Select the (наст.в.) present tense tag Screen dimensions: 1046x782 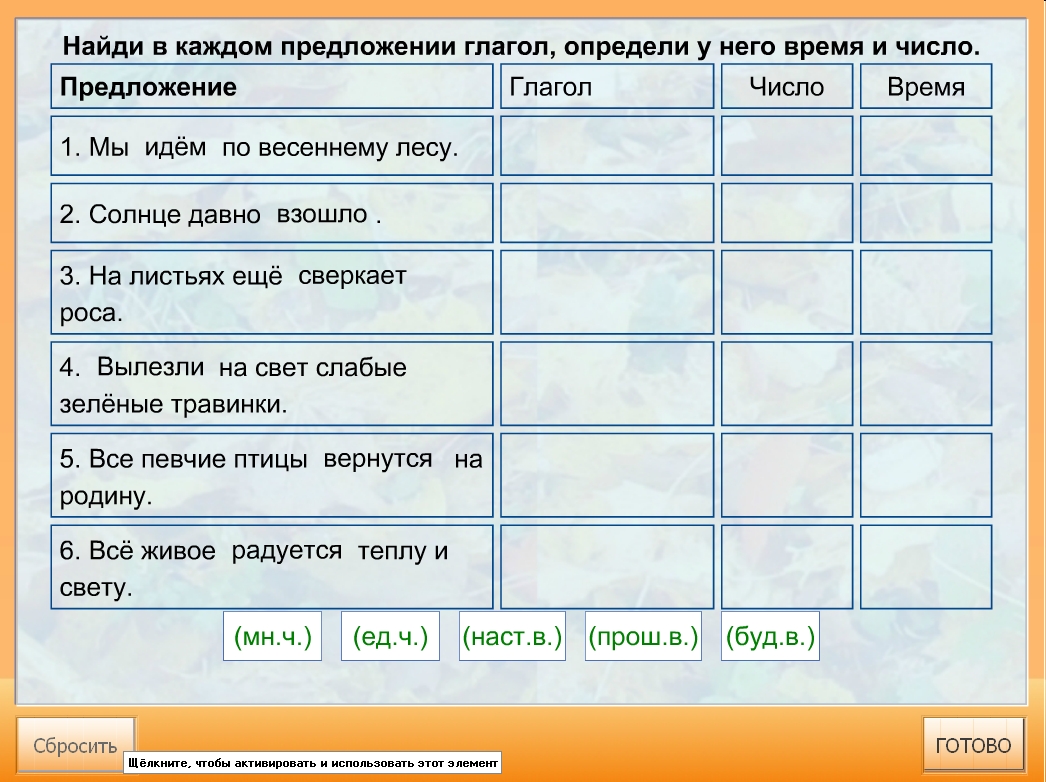tap(512, 636)
